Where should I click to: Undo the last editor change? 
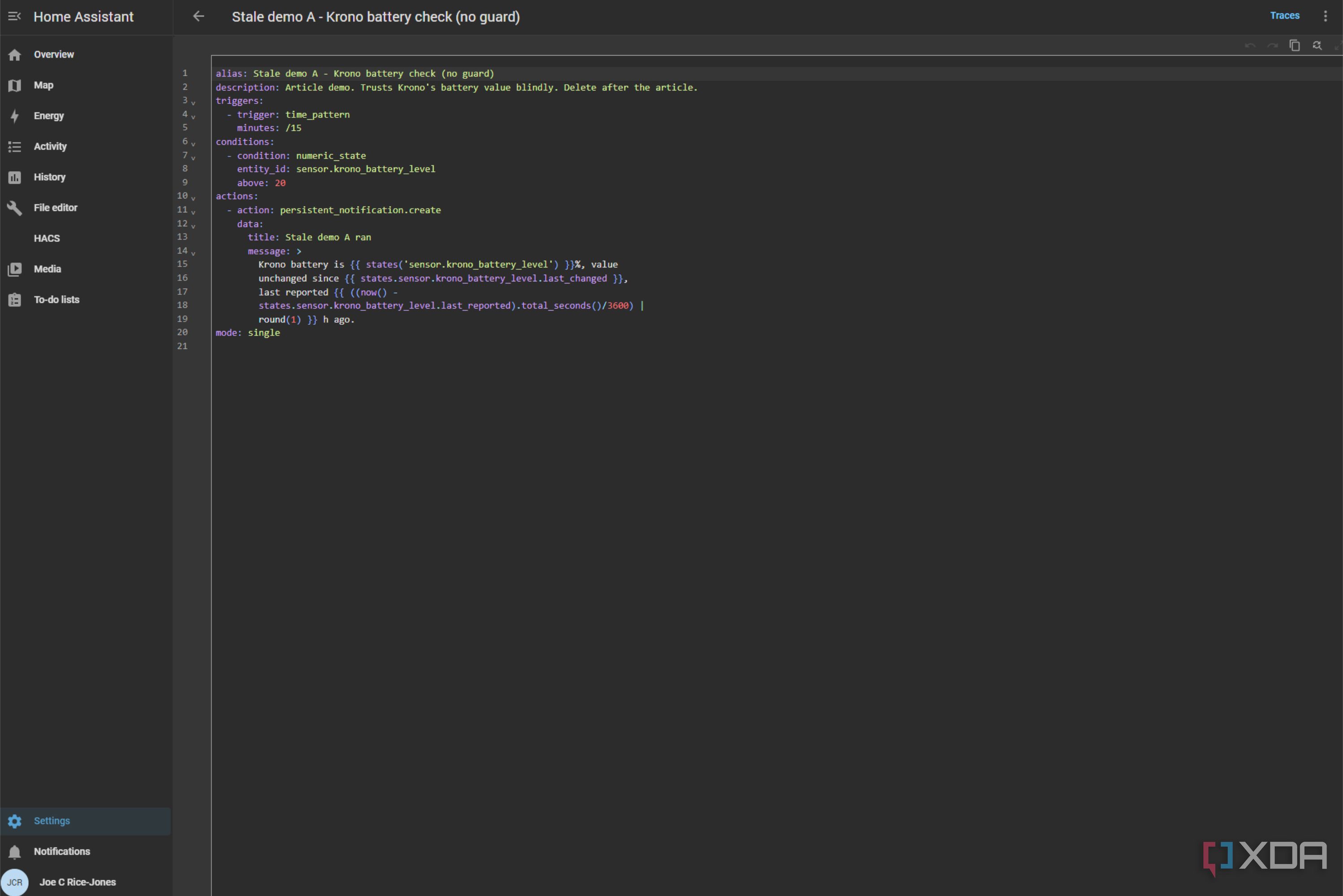tap(1250, 45)
